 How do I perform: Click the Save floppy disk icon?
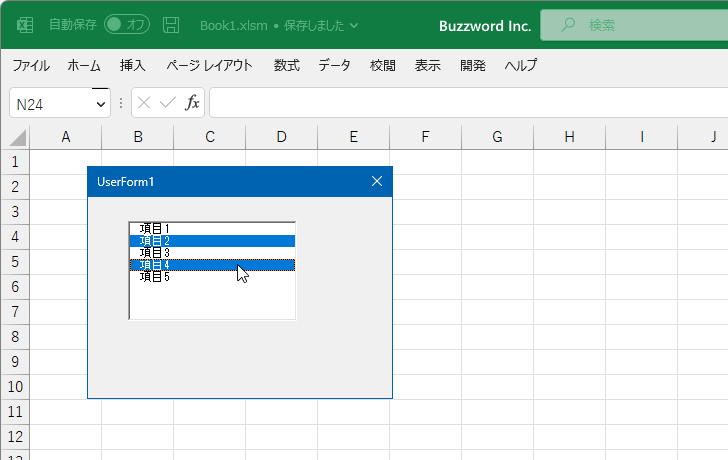click(171, 25)
